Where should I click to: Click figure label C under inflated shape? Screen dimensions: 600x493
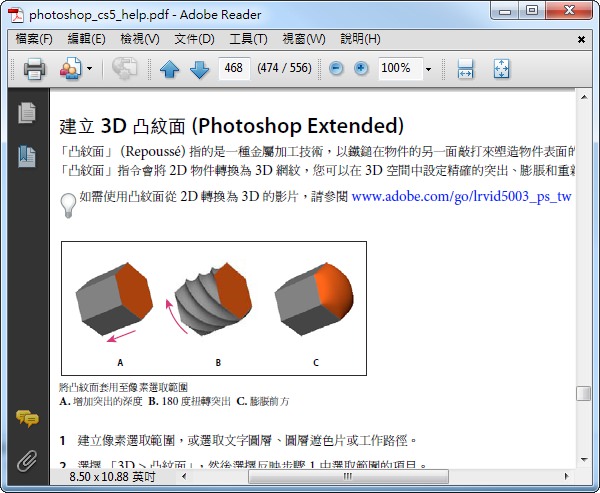[x=316, y=362]
